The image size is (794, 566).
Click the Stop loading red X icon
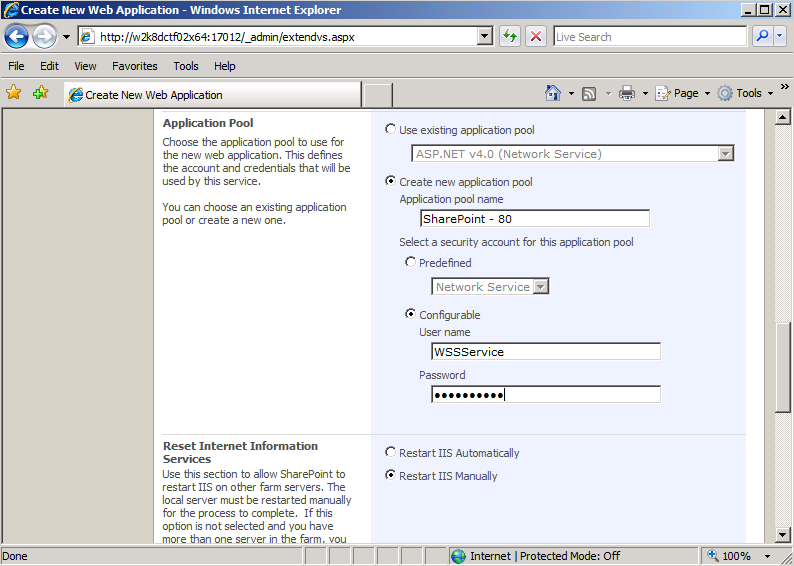(536, 36)
